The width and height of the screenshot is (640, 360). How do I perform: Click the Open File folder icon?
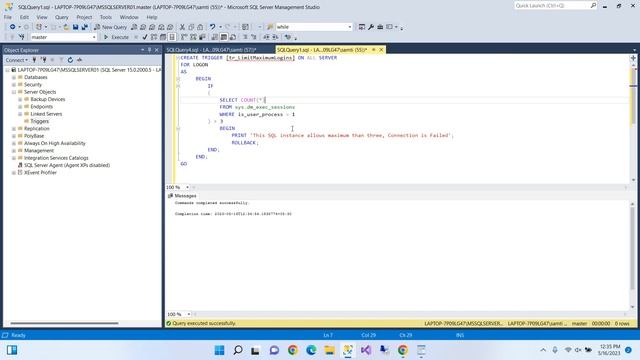tap(66, 27)
